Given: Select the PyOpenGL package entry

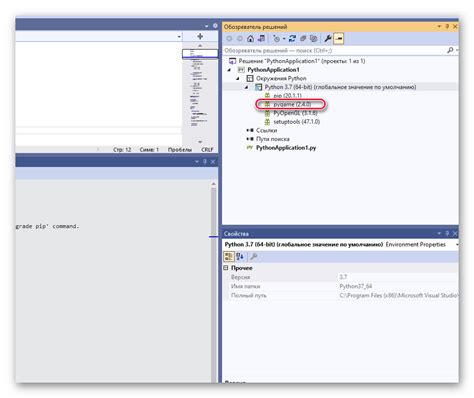Looking at the screenshot, I should pos(295,113).
